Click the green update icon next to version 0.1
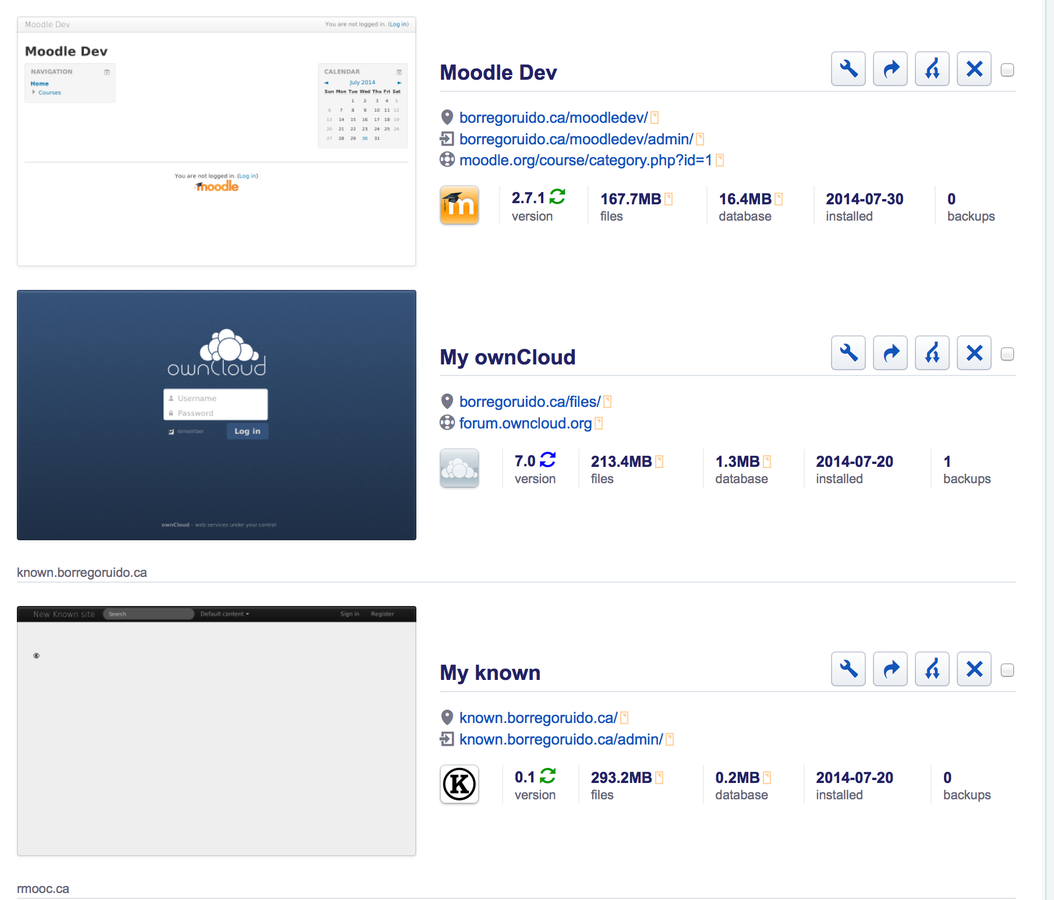 (x=548, y=776)
